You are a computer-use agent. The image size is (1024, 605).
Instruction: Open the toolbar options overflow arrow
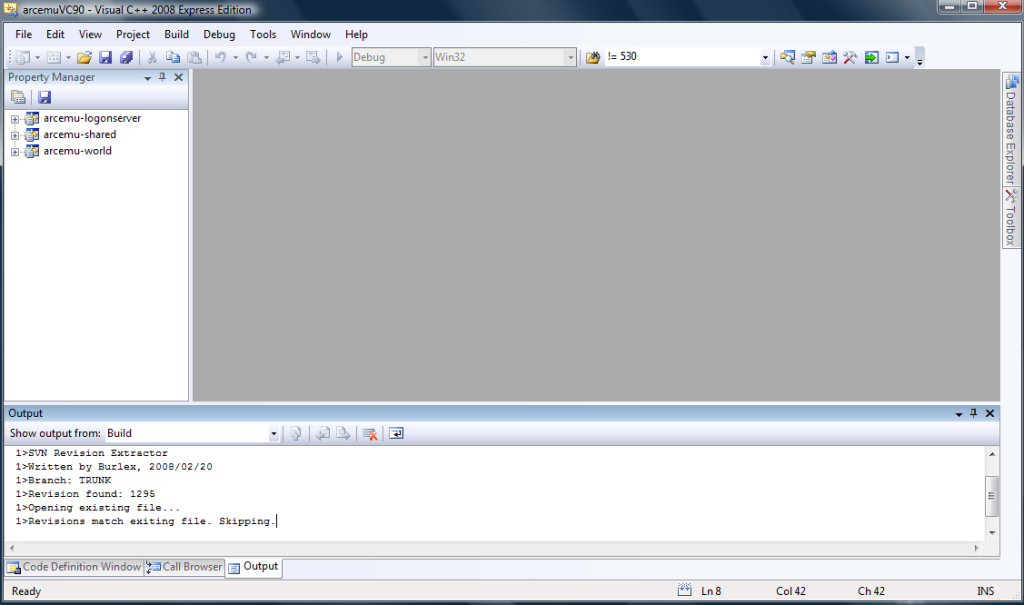pos(920,58)
